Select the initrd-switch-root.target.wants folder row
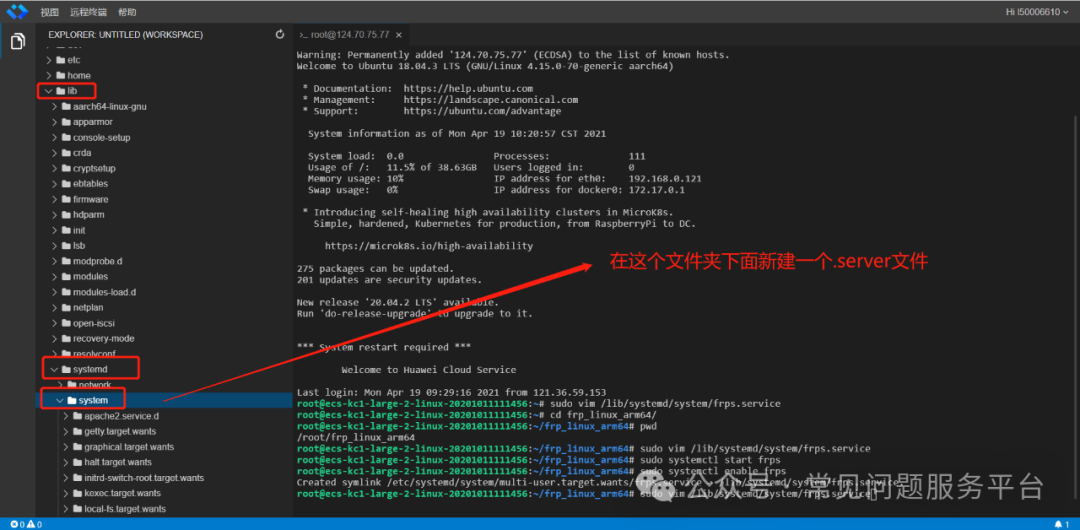Image resolution: width=1080 pixels, height=530 pixels. (x=164, y=478)
